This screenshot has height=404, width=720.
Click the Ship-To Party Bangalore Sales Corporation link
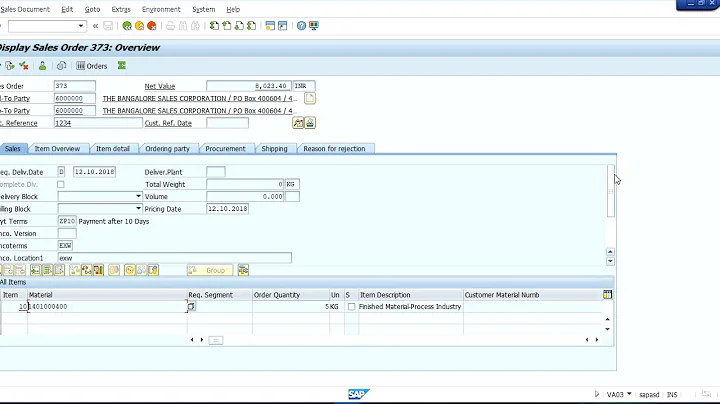coord(198,111)
